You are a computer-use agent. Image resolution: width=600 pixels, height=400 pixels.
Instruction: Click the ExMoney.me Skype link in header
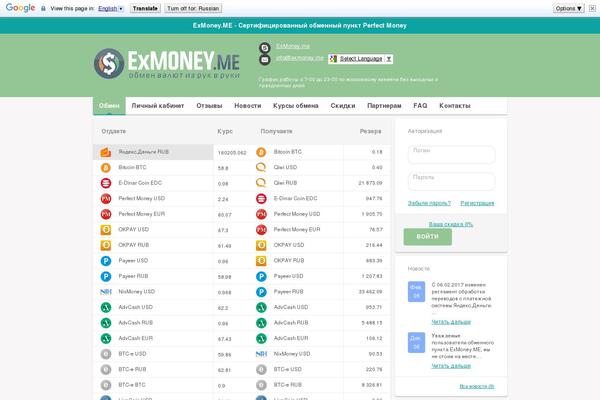point(293,46)
